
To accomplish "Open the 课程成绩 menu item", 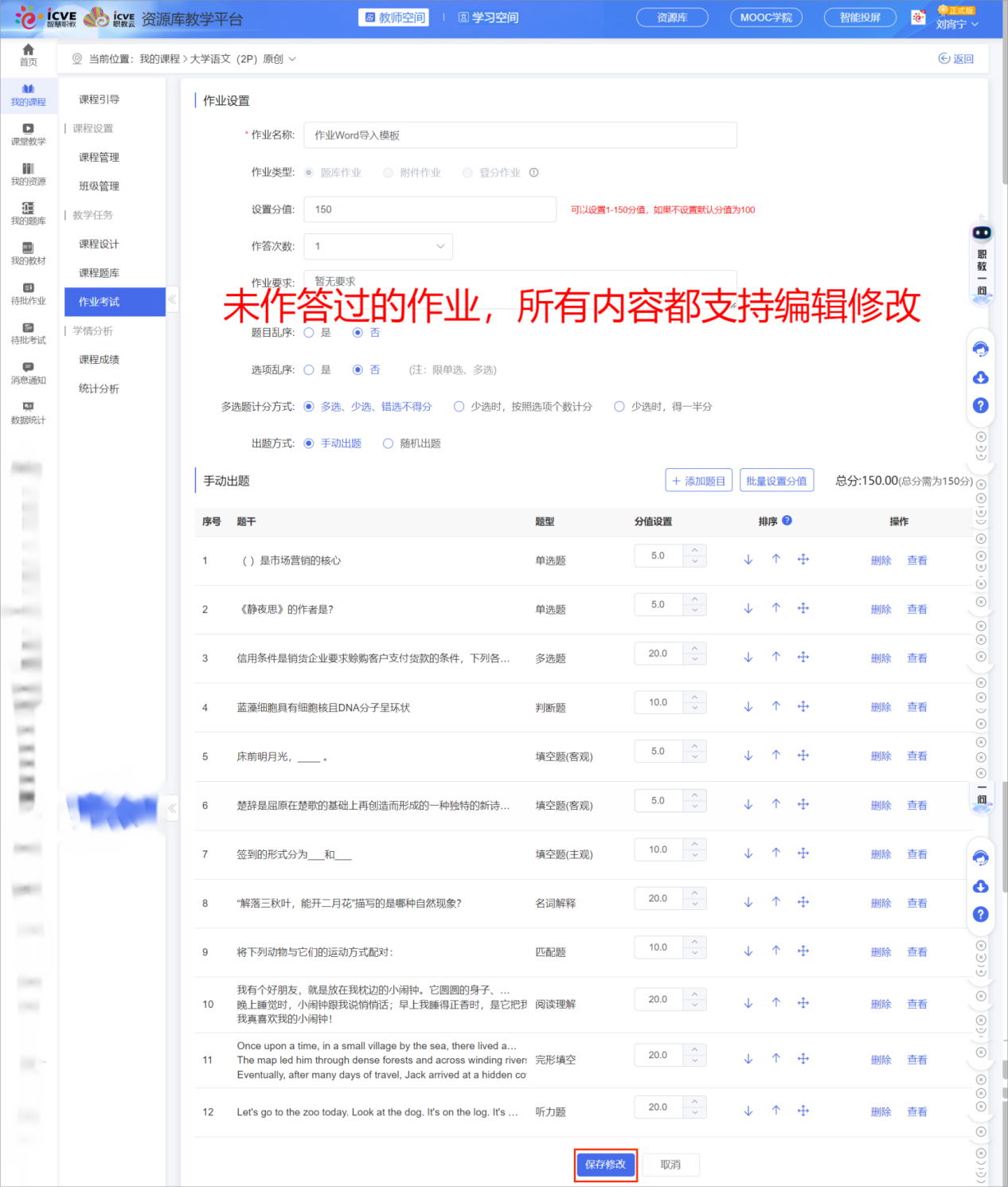I will 99,359.
